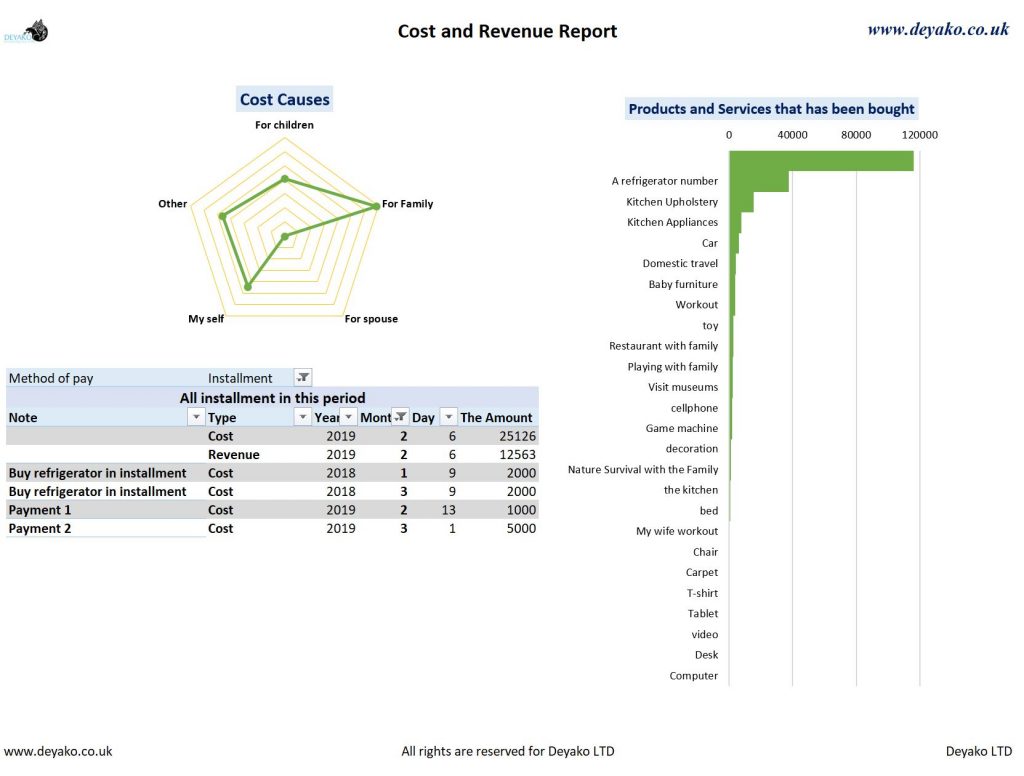Click the For Family radar axis label

tap(406, 203)
